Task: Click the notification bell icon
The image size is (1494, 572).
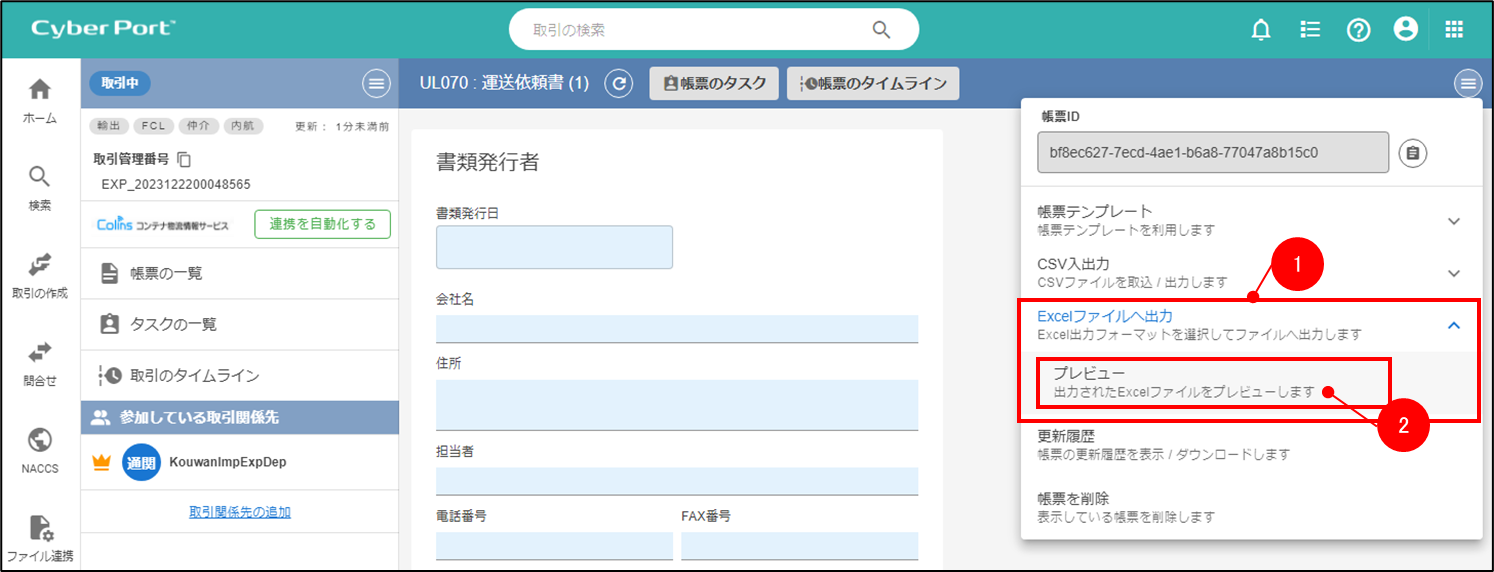Action: point(1261,30)
